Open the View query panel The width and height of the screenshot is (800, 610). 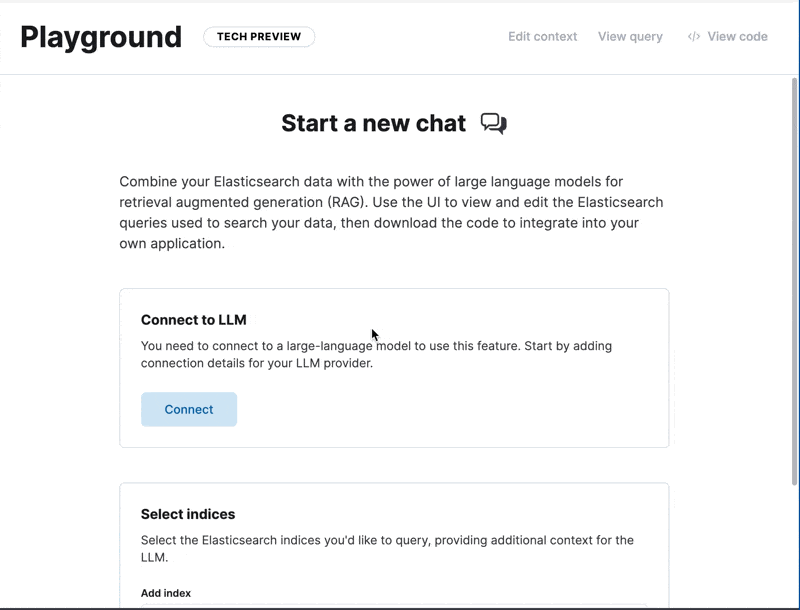click(x=629, y=36)
